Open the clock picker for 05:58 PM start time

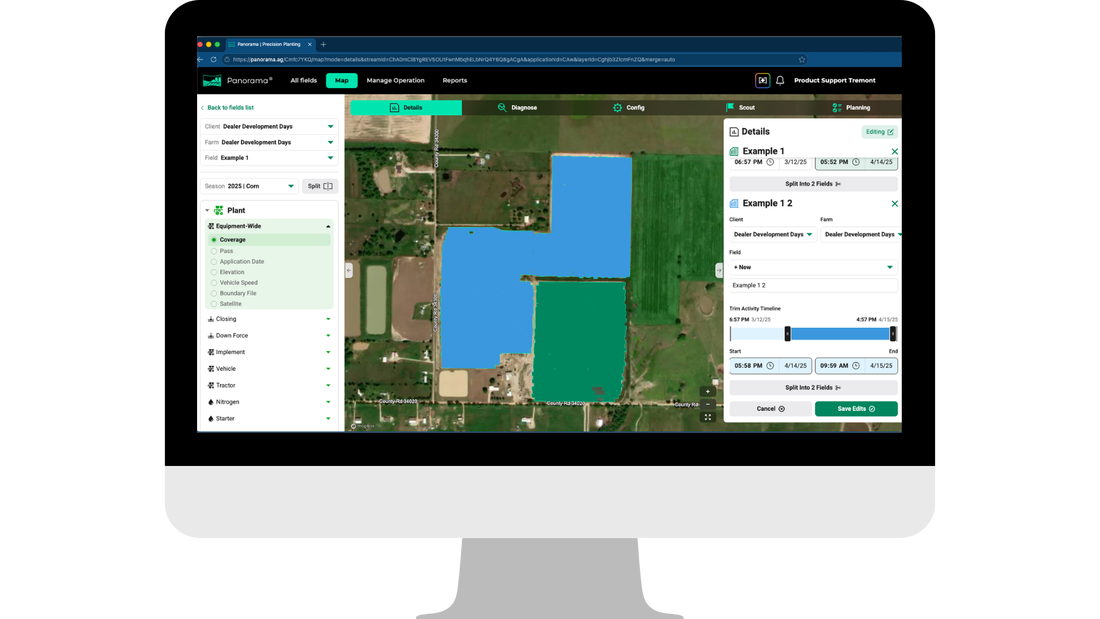[770, 366]
